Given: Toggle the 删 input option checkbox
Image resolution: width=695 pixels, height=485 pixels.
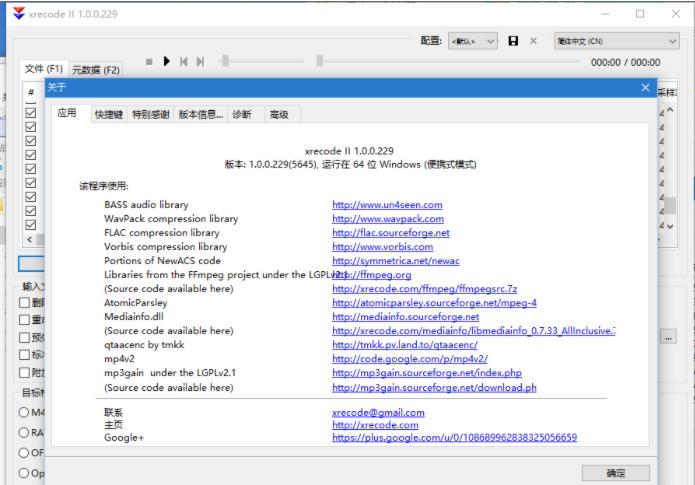Looking at the screenshot, I should 24,303.
